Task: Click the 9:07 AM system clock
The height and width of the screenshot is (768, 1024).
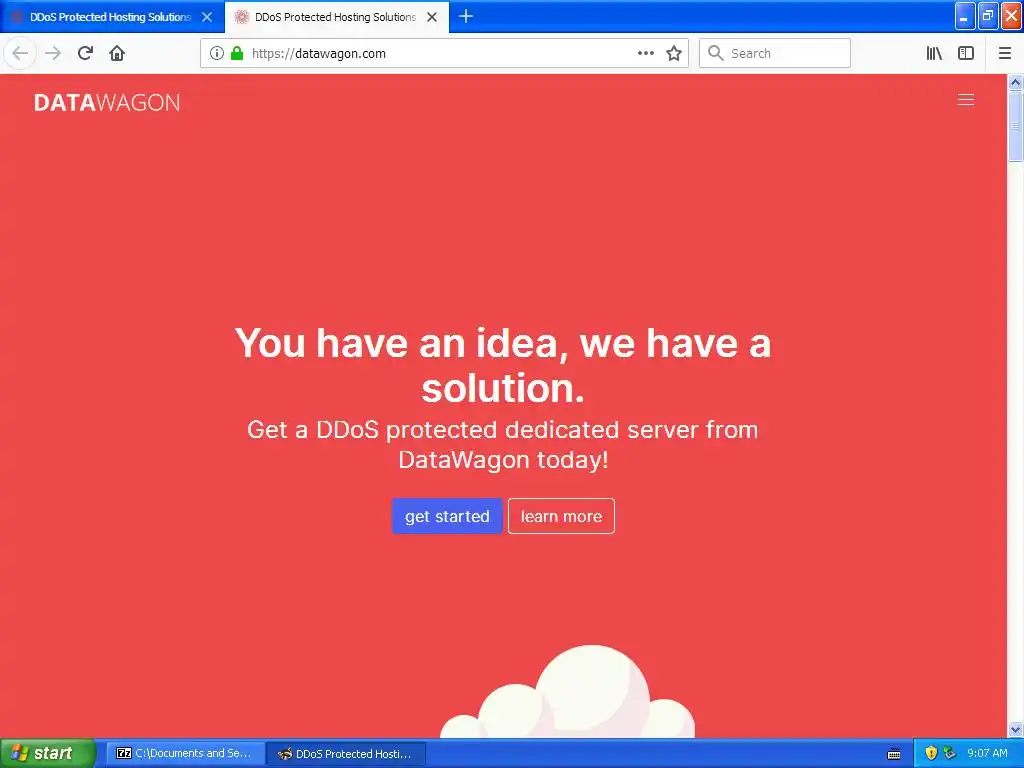Action: coord(987,753)
